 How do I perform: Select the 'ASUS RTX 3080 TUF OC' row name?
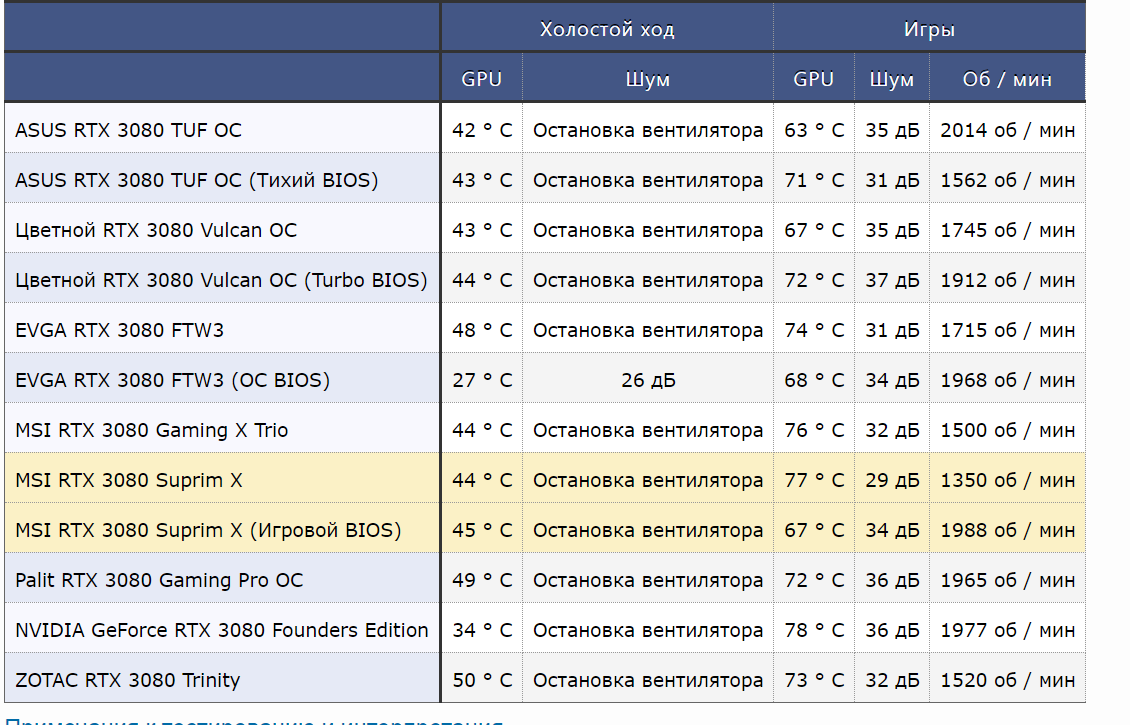[128, 130]
